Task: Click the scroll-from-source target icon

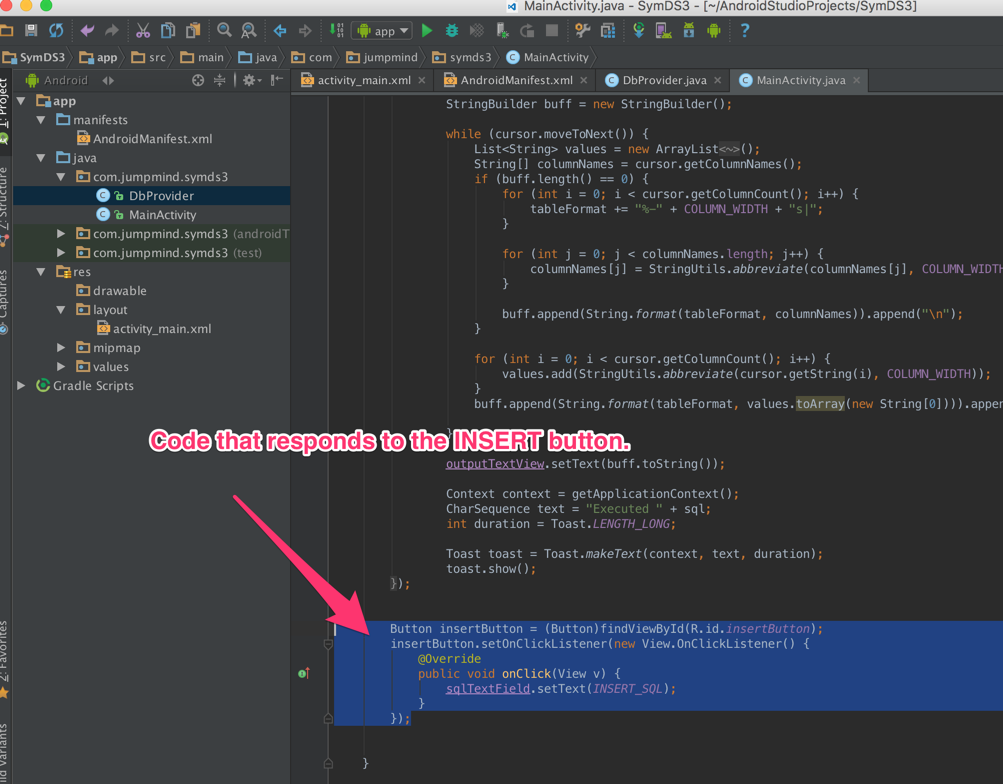Action: 198,81
